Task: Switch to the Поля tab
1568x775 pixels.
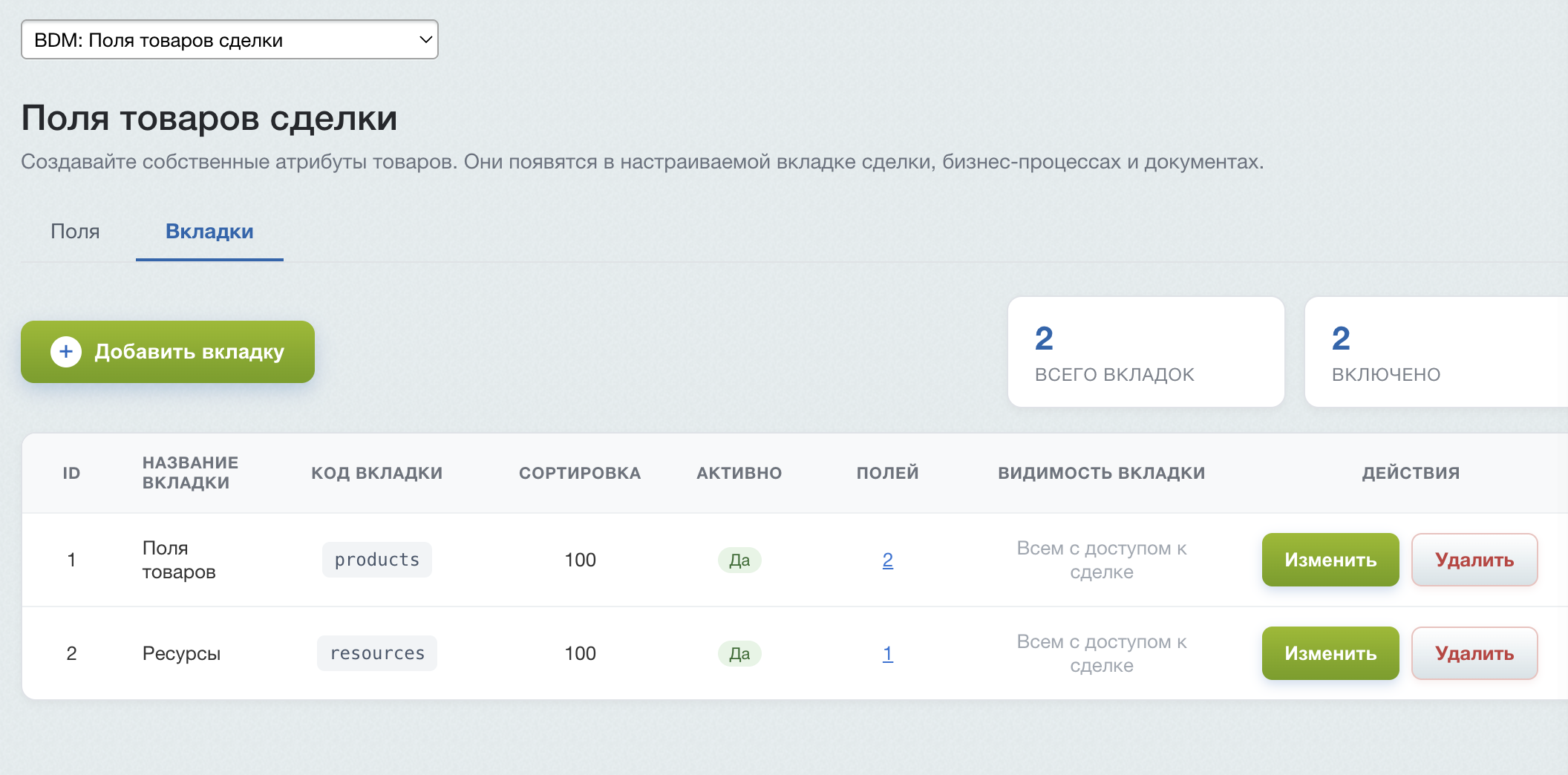Action: (x=75, y=232)
